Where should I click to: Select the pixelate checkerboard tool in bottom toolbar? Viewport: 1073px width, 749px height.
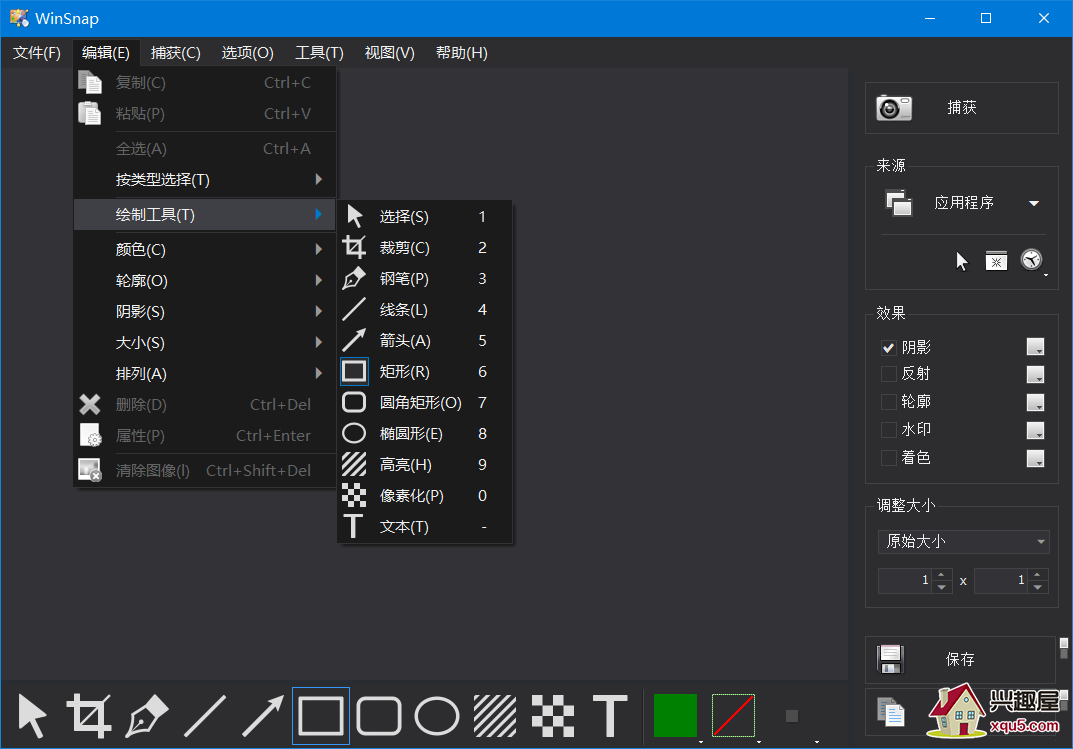551,716
